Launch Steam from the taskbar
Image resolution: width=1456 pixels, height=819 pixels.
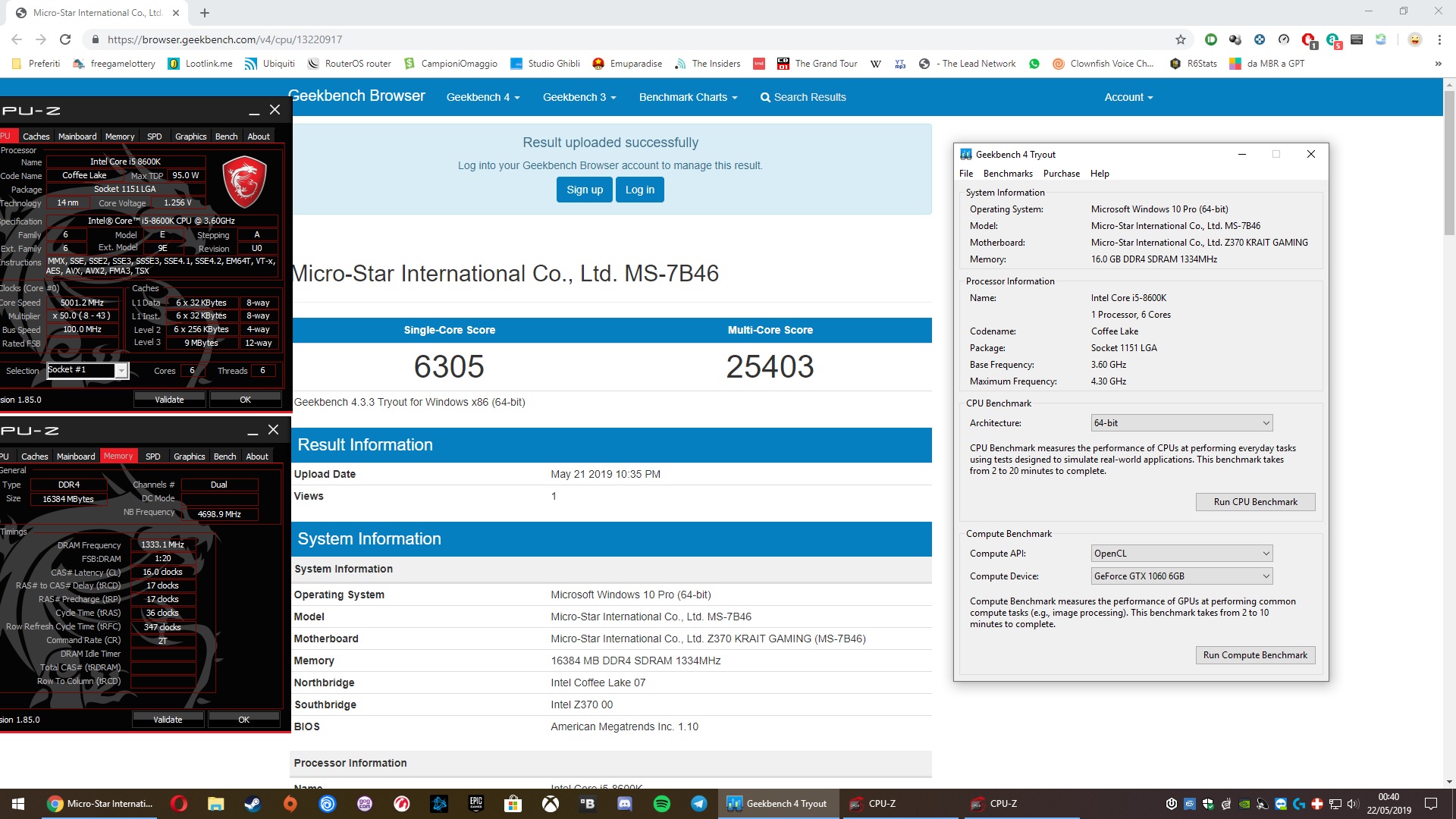pos(253,804)
